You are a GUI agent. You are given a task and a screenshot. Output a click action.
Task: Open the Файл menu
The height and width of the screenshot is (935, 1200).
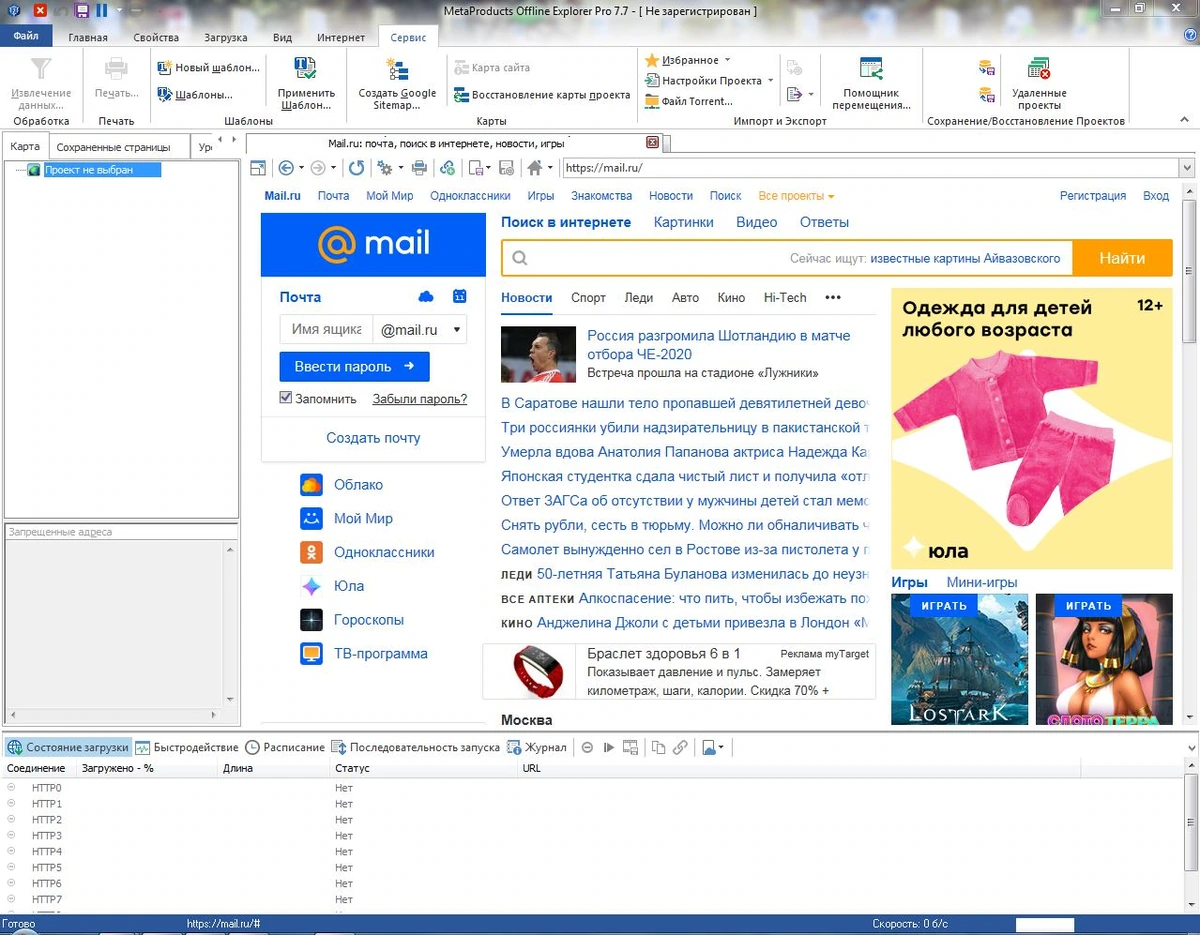click(x=26, y=37)
